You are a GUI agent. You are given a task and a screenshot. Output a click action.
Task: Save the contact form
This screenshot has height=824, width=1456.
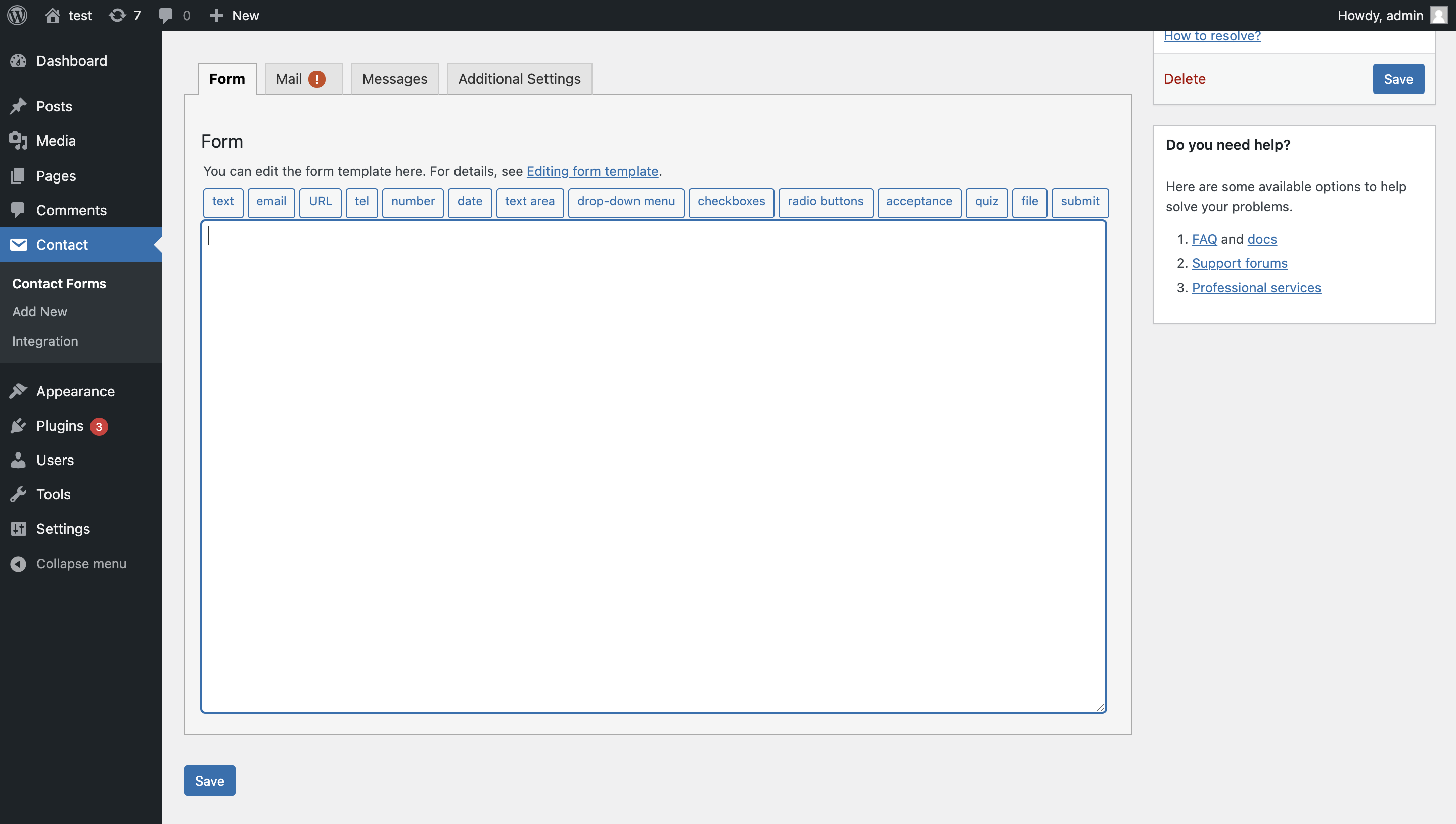[209, 781]
